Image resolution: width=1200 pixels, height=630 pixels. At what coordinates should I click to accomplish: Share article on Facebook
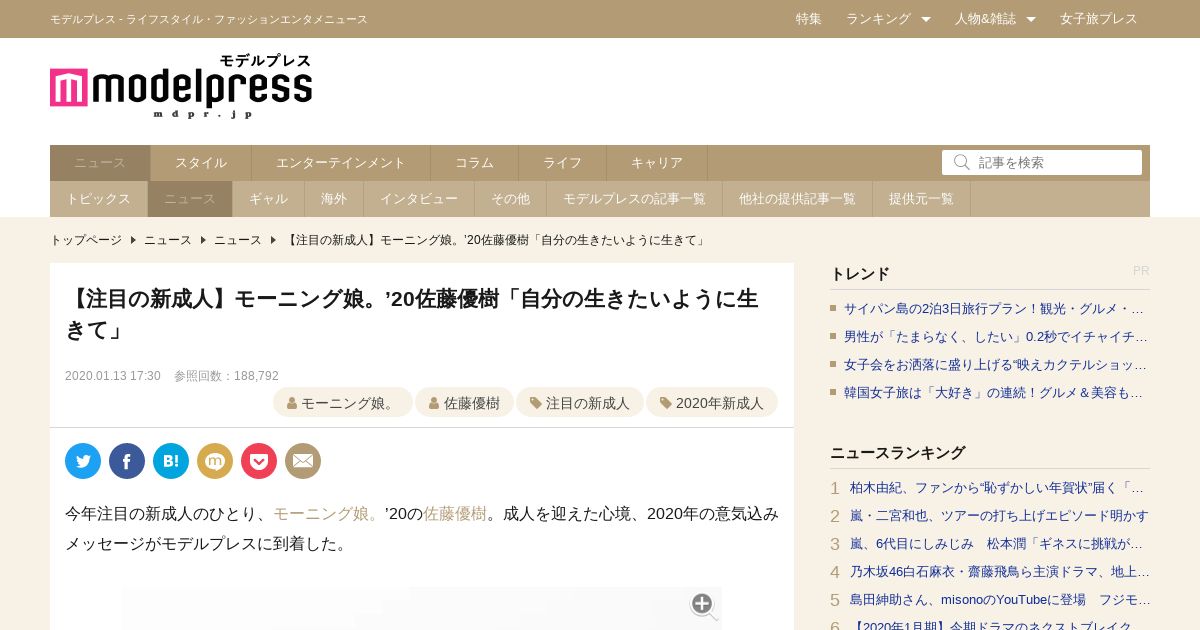pos(127,461)
